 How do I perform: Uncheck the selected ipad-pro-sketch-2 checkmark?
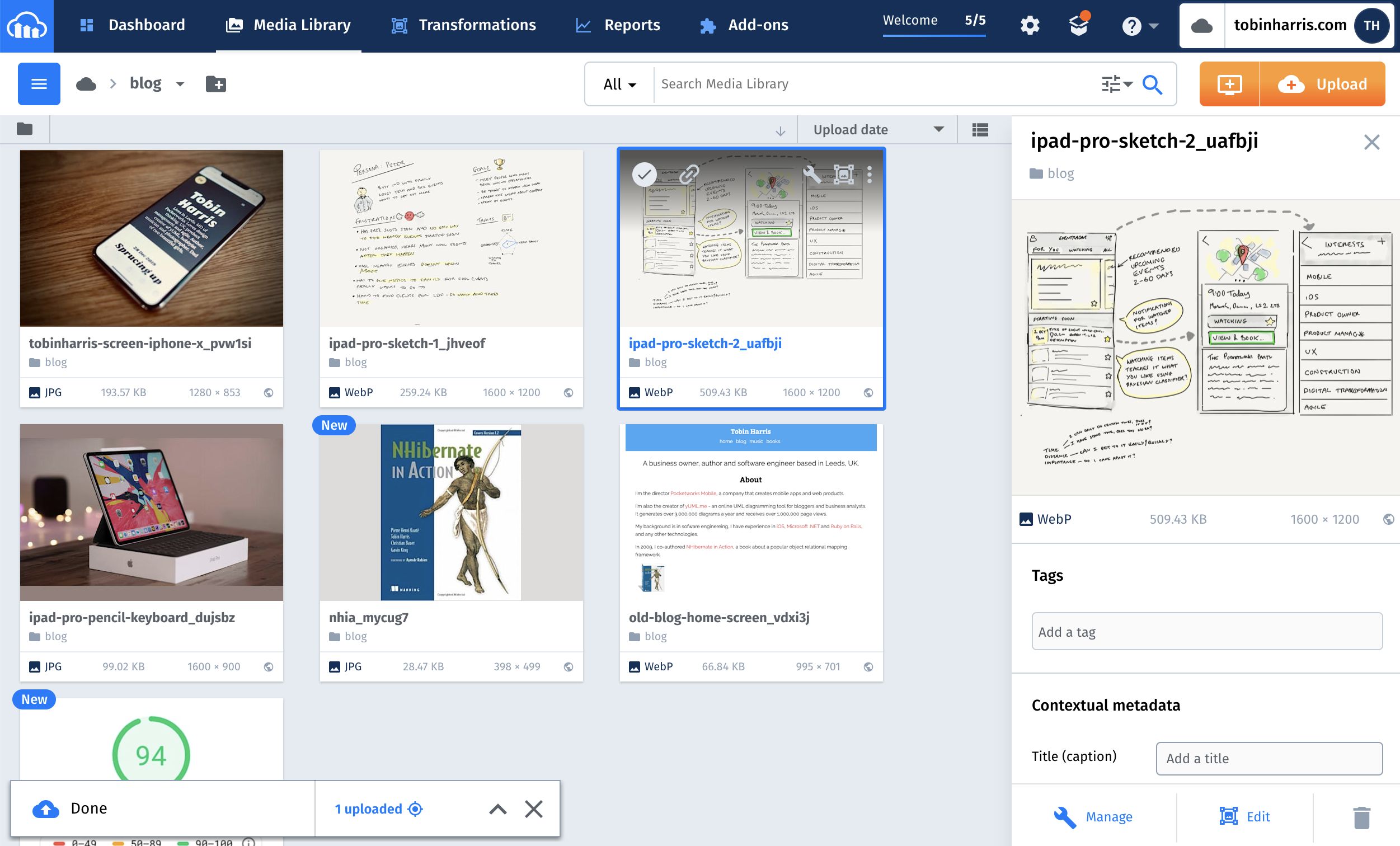(x=644, y=175)
